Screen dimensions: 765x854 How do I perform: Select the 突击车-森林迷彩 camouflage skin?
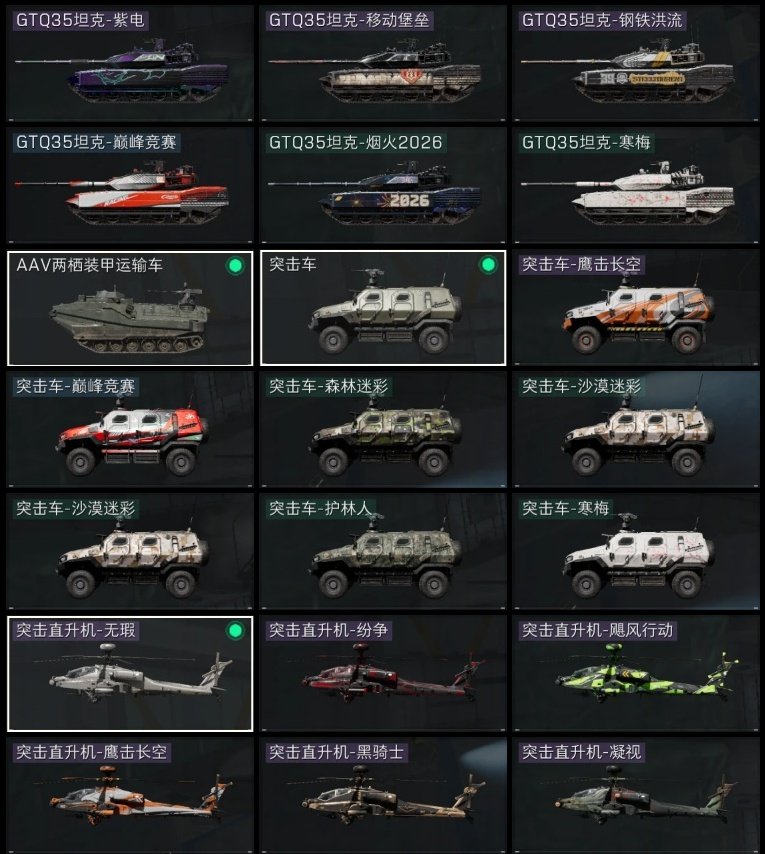click(x=383, y=429)
